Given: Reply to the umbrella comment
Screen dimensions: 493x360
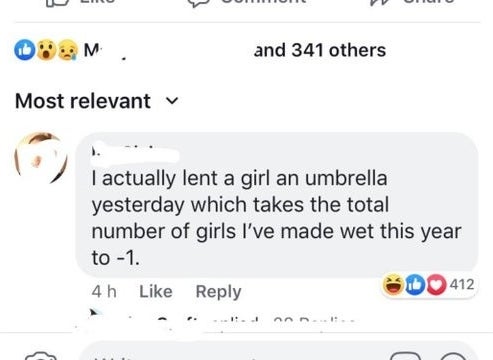Looking at the screenshot, I should [218, 292].
